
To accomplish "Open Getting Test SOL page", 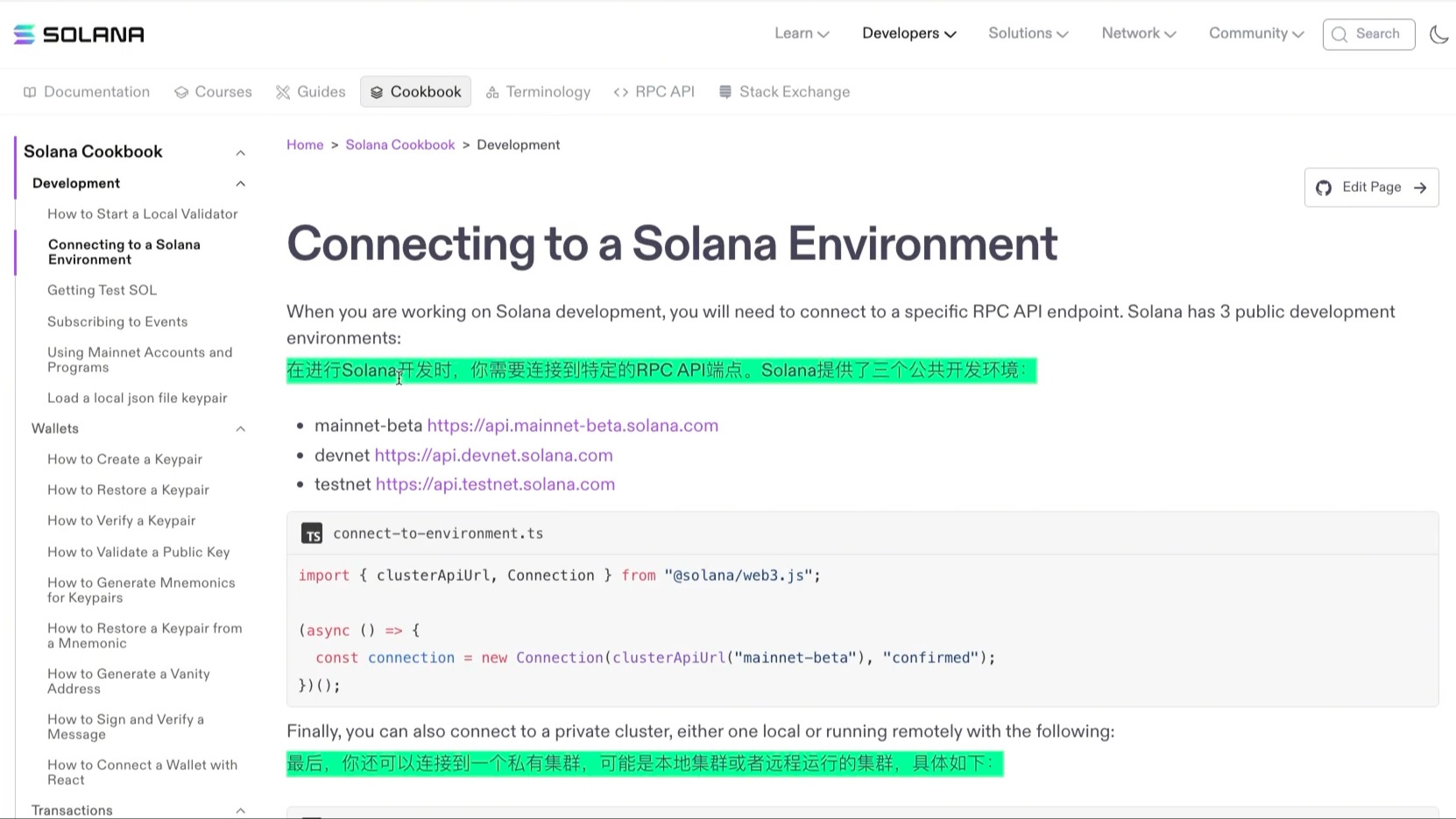I will tap(102, 290).
